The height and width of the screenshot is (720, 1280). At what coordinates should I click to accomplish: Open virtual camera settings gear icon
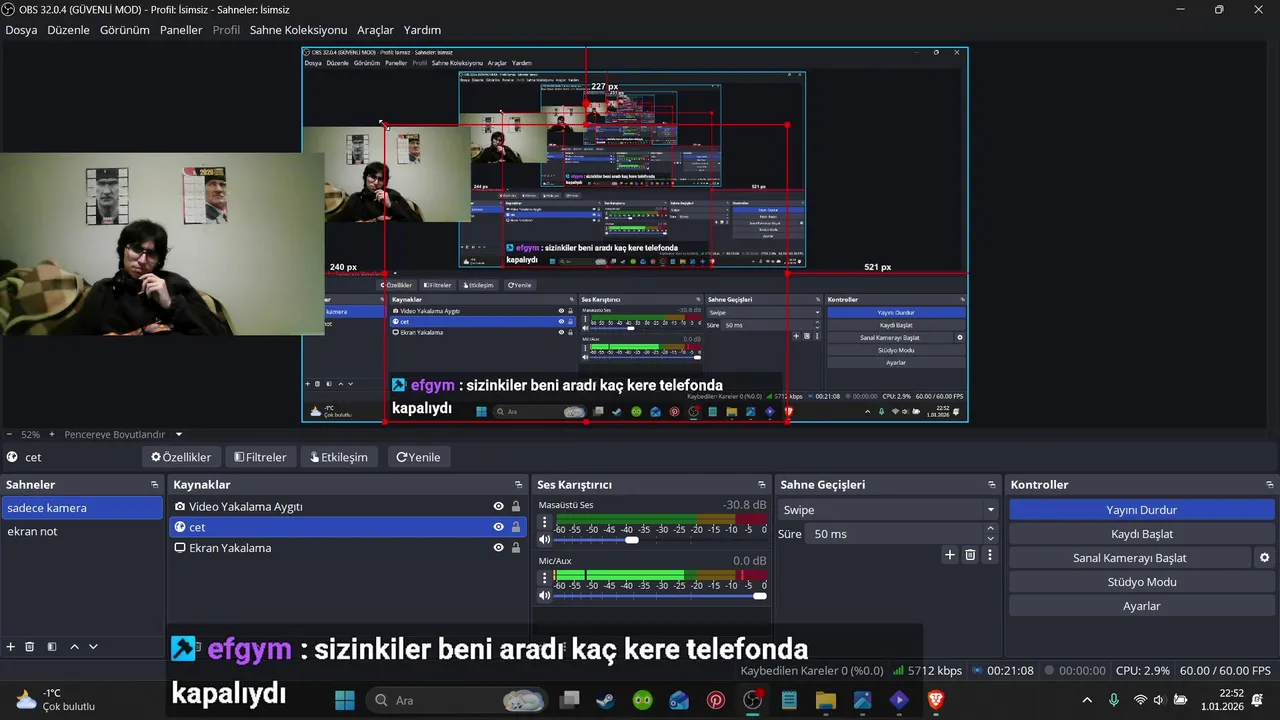1264,558
